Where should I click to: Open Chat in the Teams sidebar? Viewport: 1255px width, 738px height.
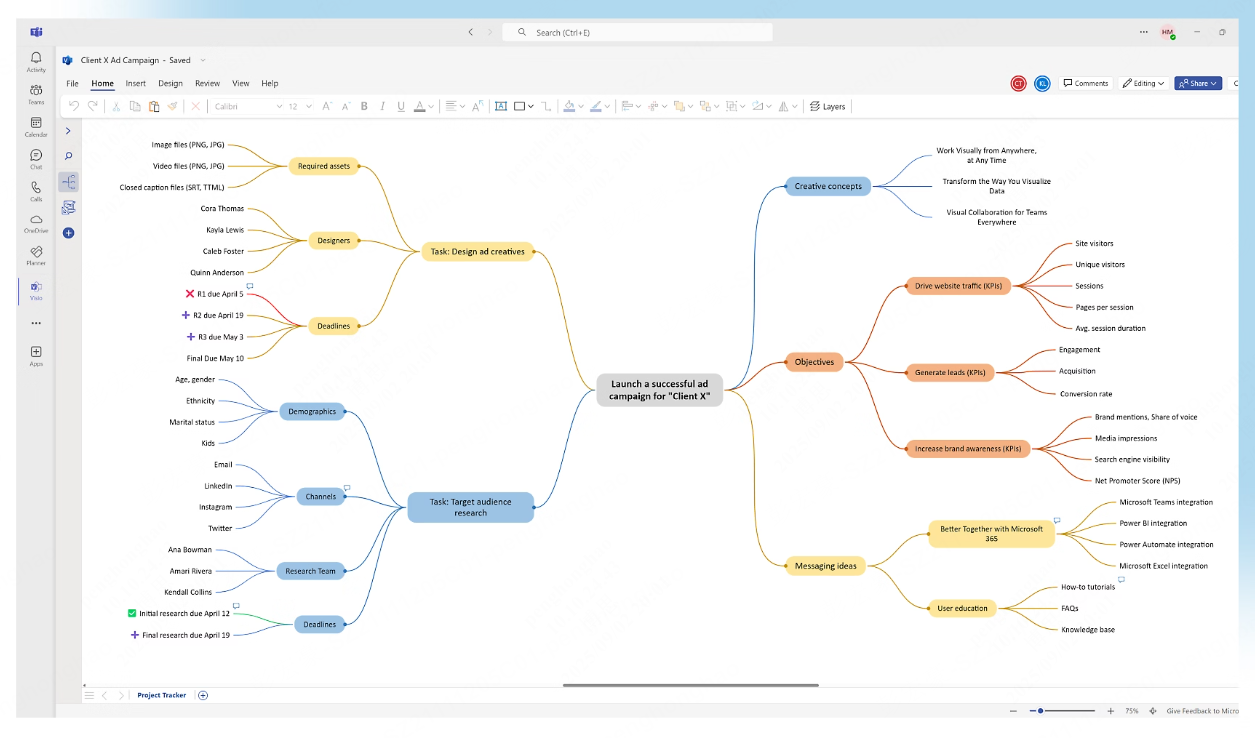click(x=36, y=159)
